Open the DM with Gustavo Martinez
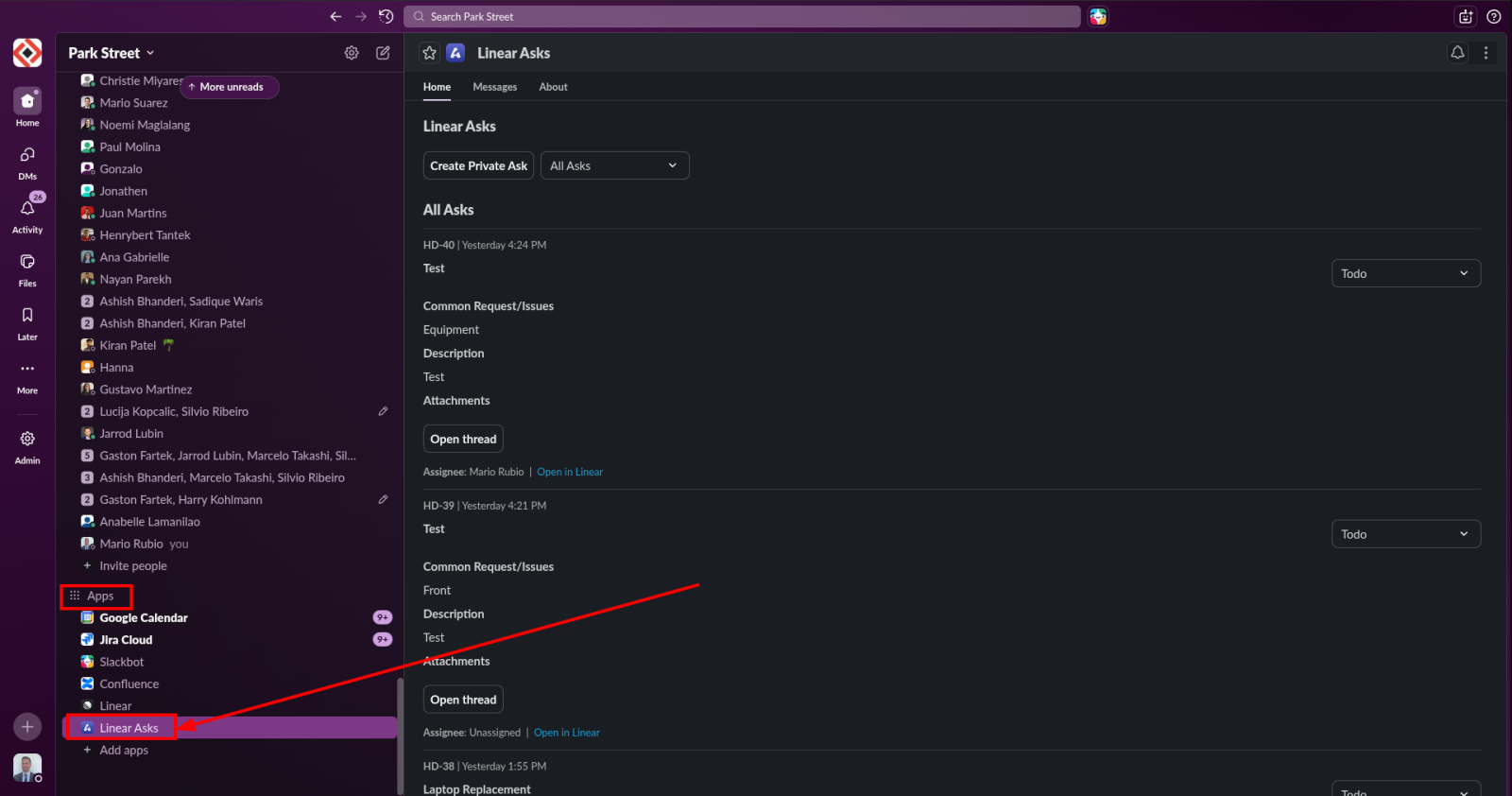 click(x=229, y=389)
